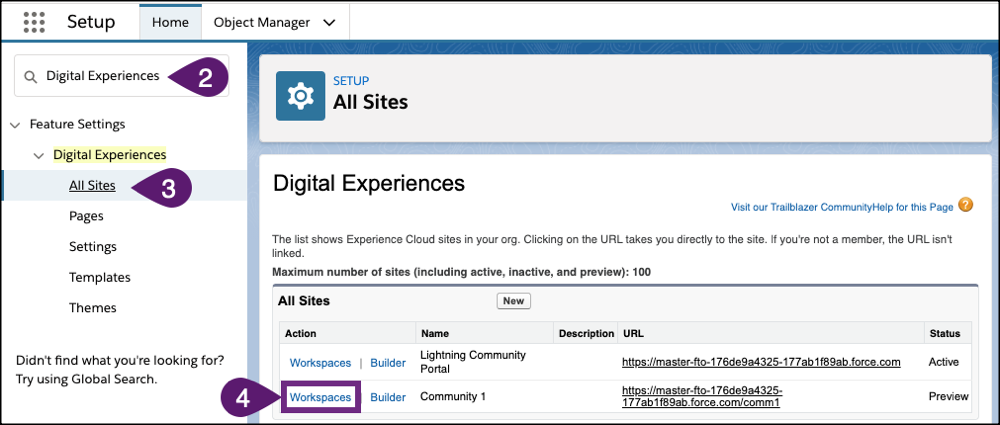This screenshot has width=1000, height=425.
Task: Click the SETUP breadcrumb link
Action: pos(351,81)
